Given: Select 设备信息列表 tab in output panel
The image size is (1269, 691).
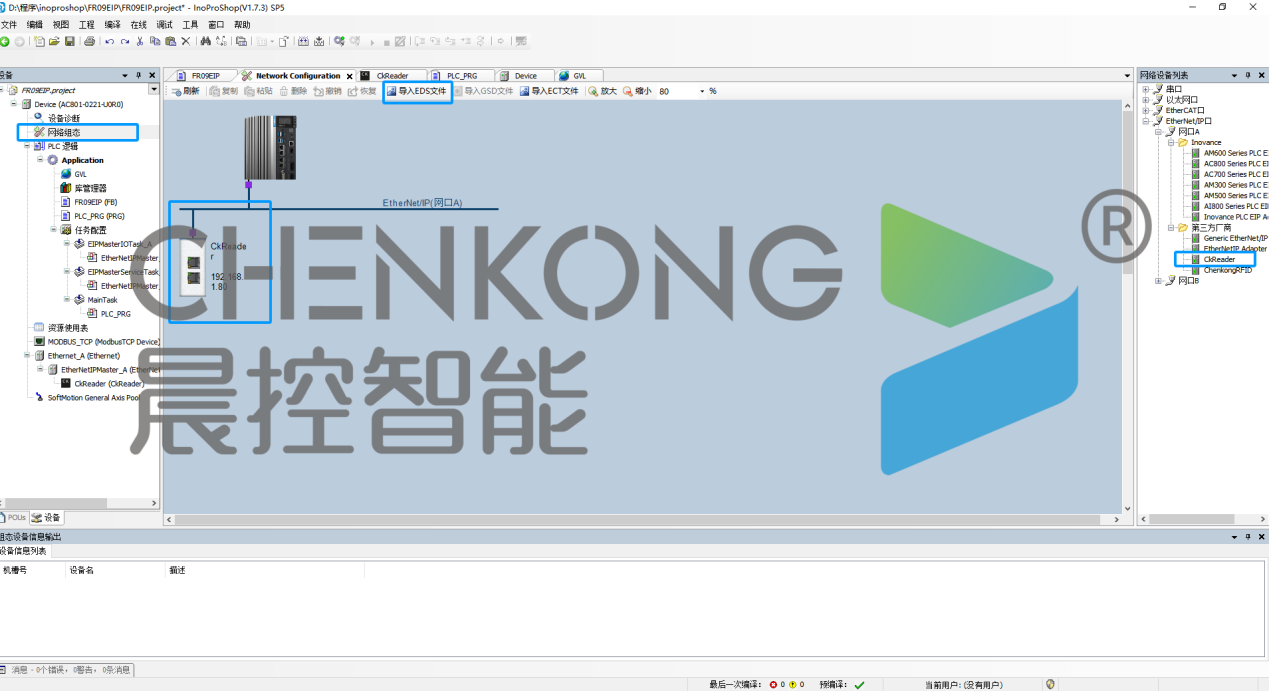Looking at the screenshot, I should (x=24, y=551).
